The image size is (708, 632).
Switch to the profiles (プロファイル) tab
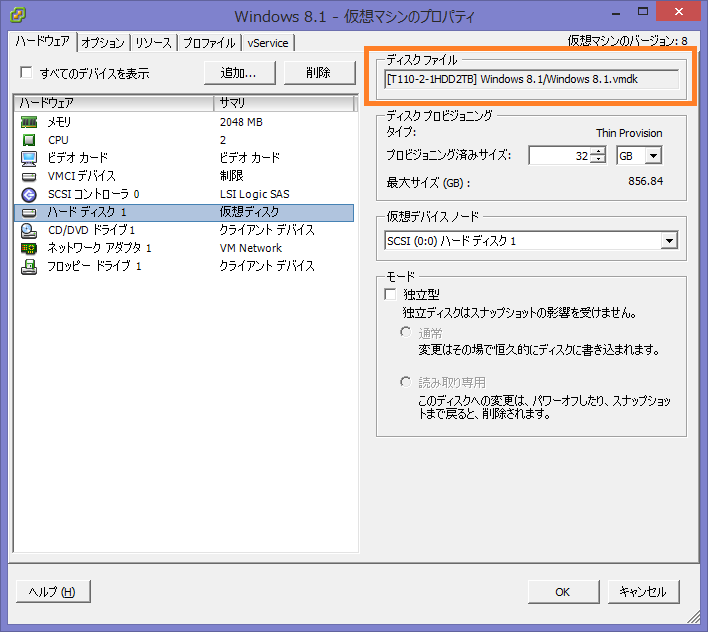[x=209, y=43]
